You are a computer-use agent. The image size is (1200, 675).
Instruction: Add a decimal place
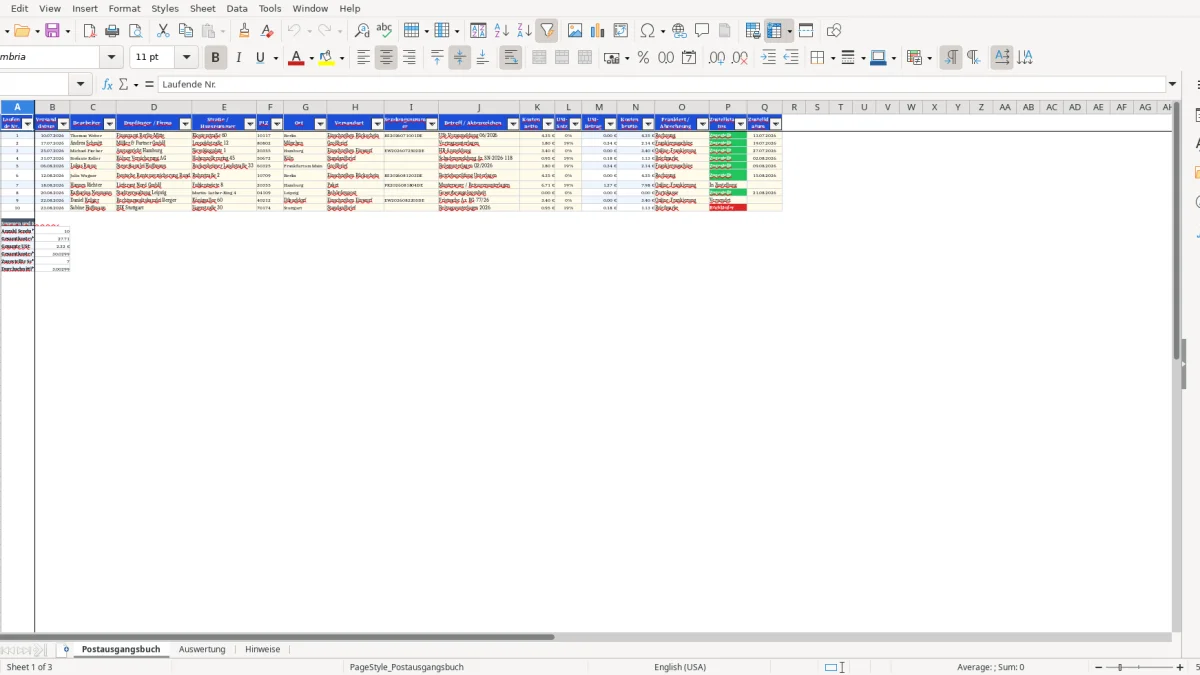coord(717,58)
